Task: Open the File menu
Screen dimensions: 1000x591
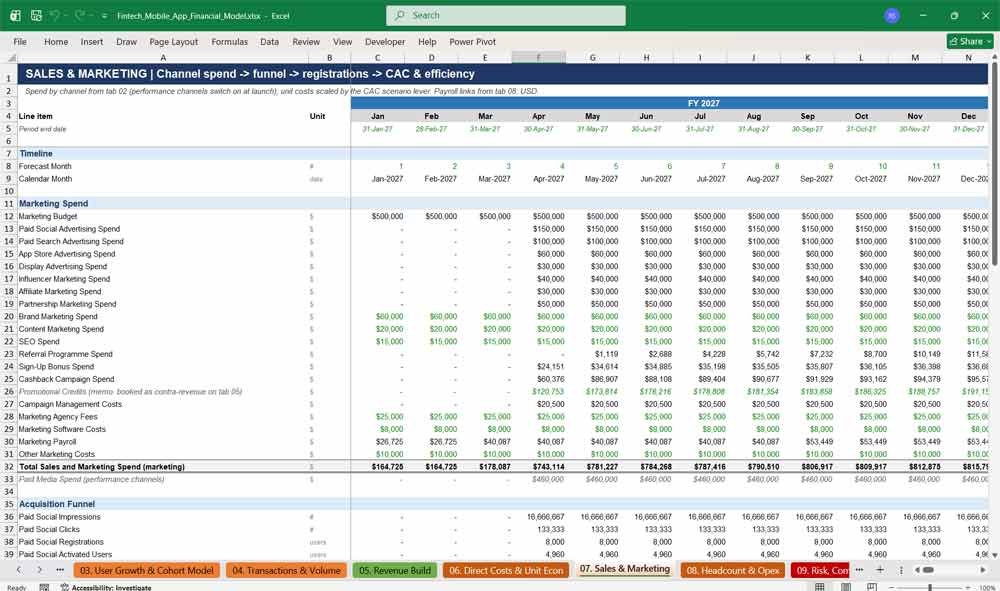Action: [20, 41]
